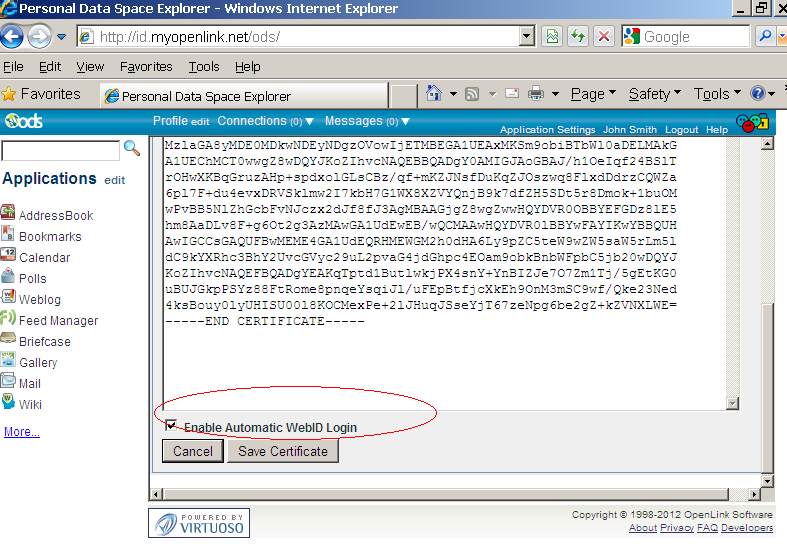Open the Application Settings link
The width and height of the screenshot is (787, 554).
pos(547,130)
